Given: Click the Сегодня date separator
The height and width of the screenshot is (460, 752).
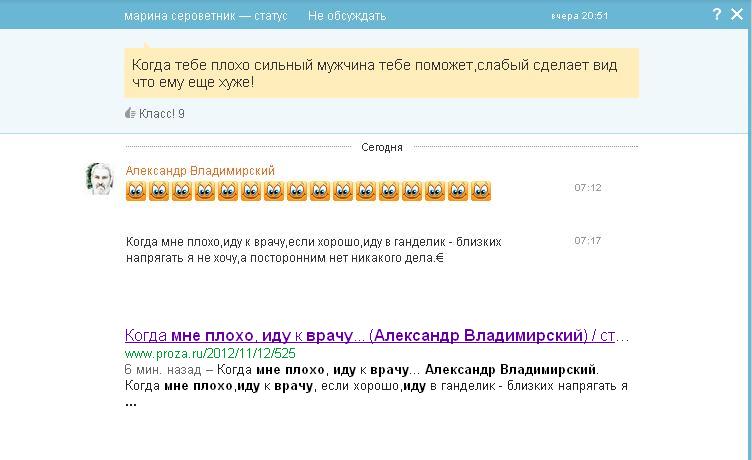Looking at the screenshot, I should pyautogui.click(x=381, y=147).
